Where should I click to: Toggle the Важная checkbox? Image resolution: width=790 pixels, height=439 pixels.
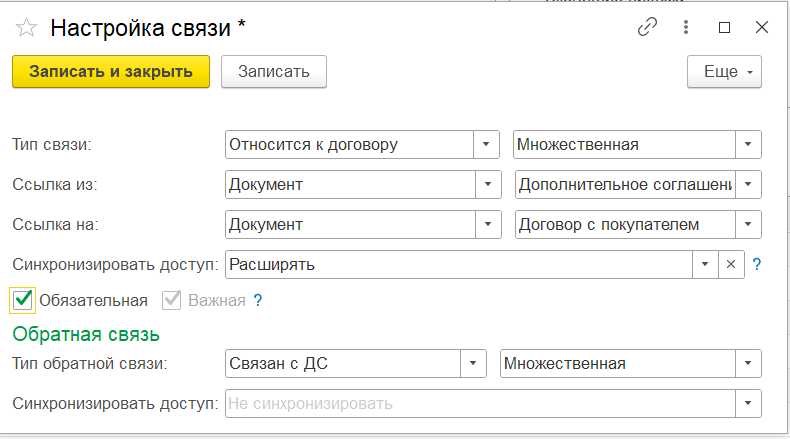click(x=171, y=300)
